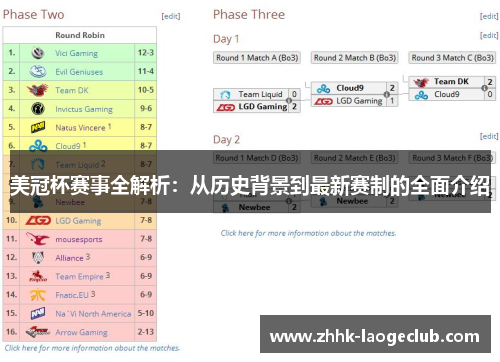Click the 12-3 score for Vici Gaming
This screenshot has width=500, height=362.
(x=146, y=53)
